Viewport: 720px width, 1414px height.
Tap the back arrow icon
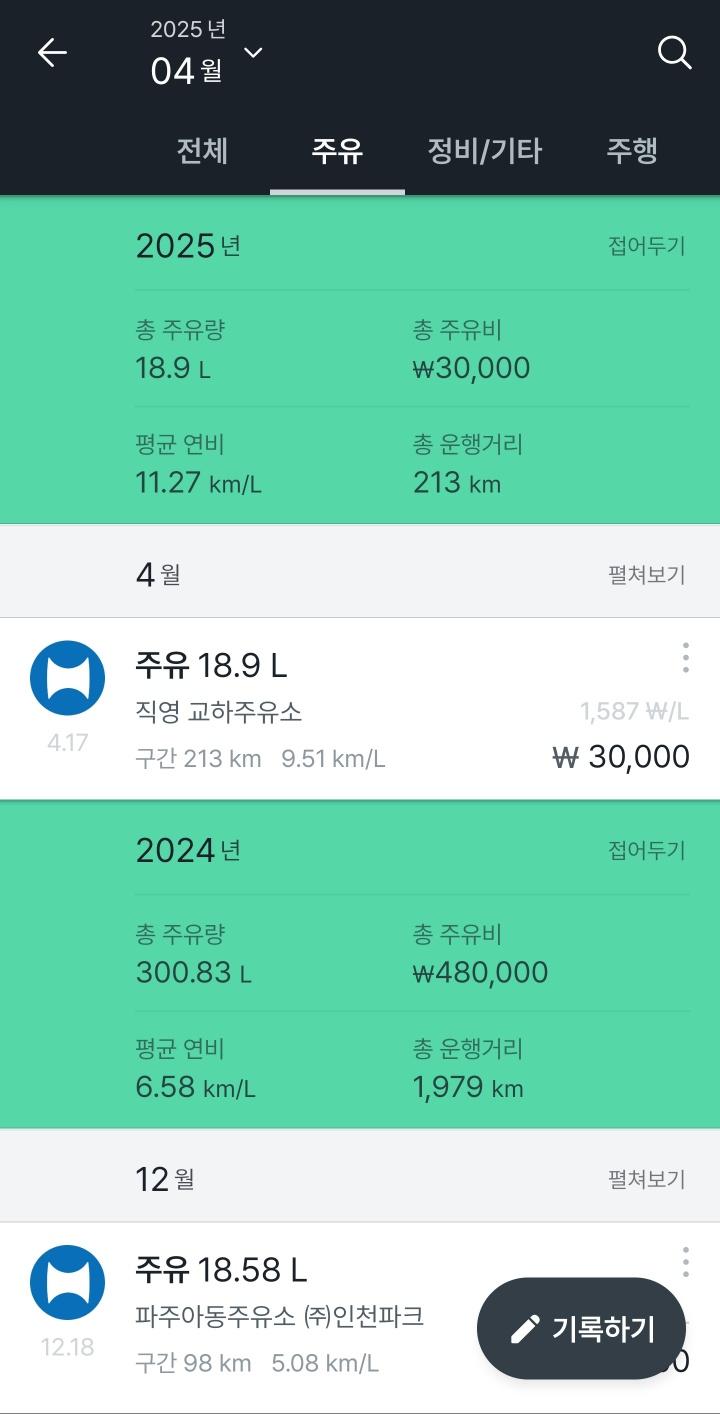[52, 53]
